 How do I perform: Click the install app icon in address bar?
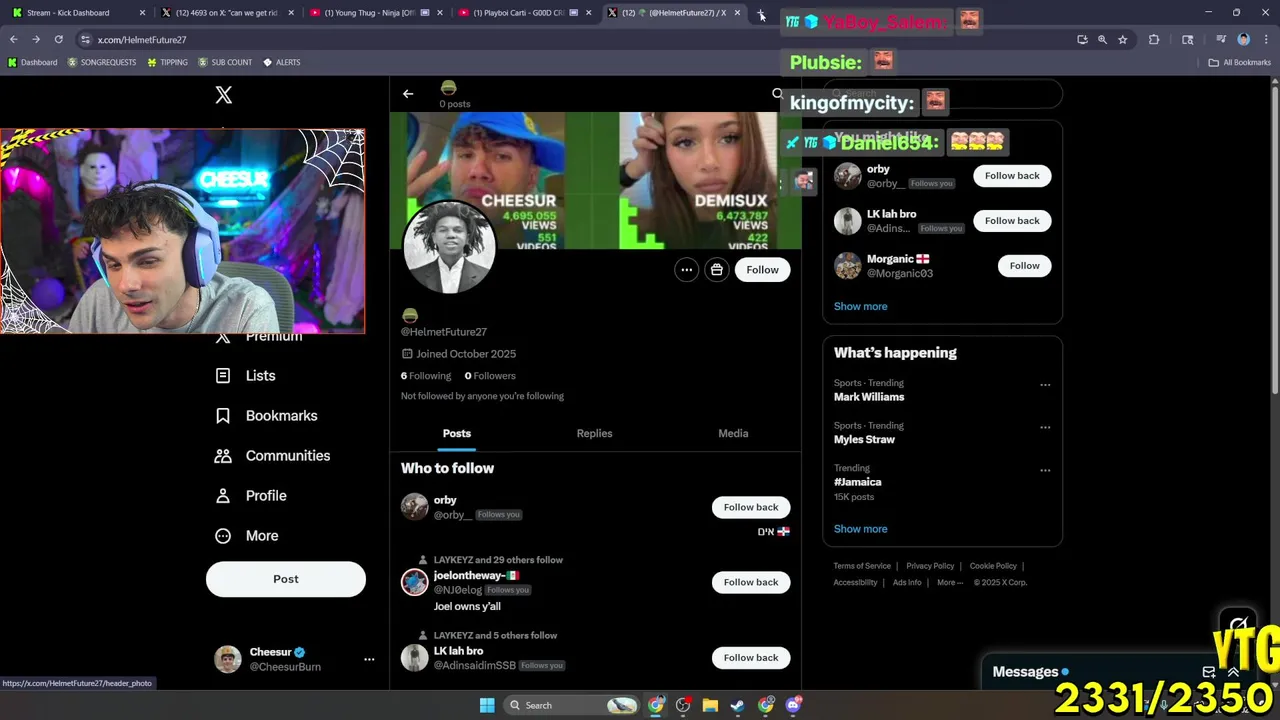coord(1082,40)
